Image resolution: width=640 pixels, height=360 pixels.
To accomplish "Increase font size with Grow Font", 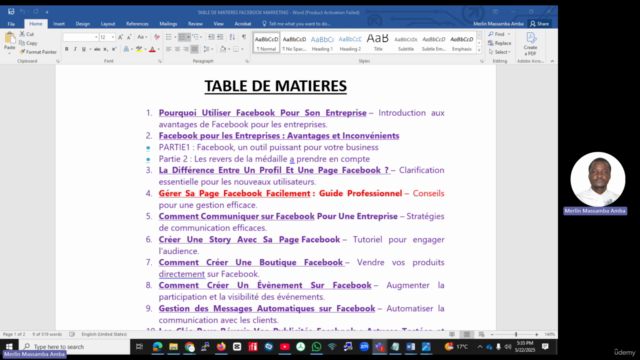I will (x=120, y=37).
